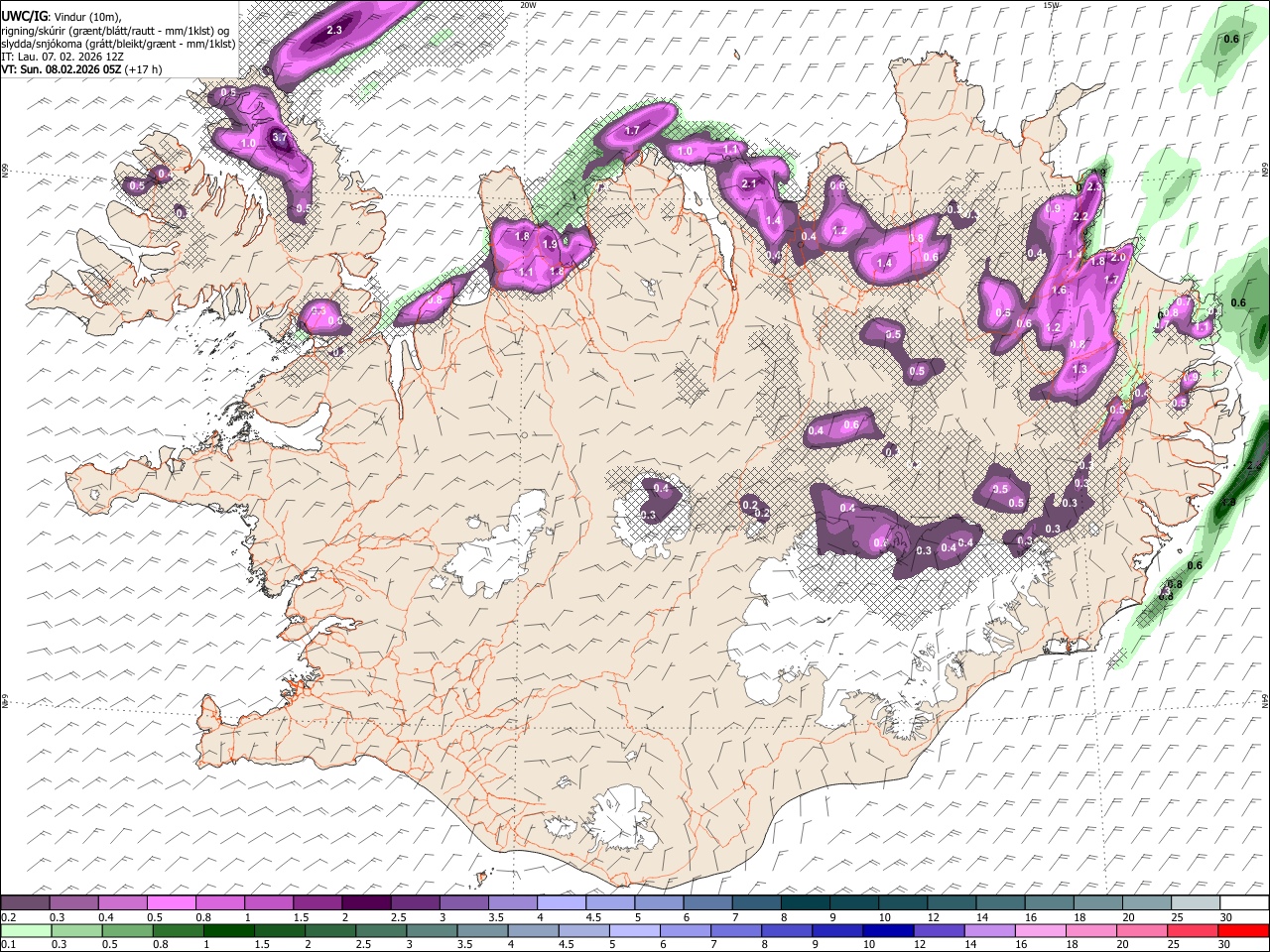This screenshot has width=1270, height=952.
Task: Click the "1.6" precipitation value on the map
Action: (x=1059, y=291)
